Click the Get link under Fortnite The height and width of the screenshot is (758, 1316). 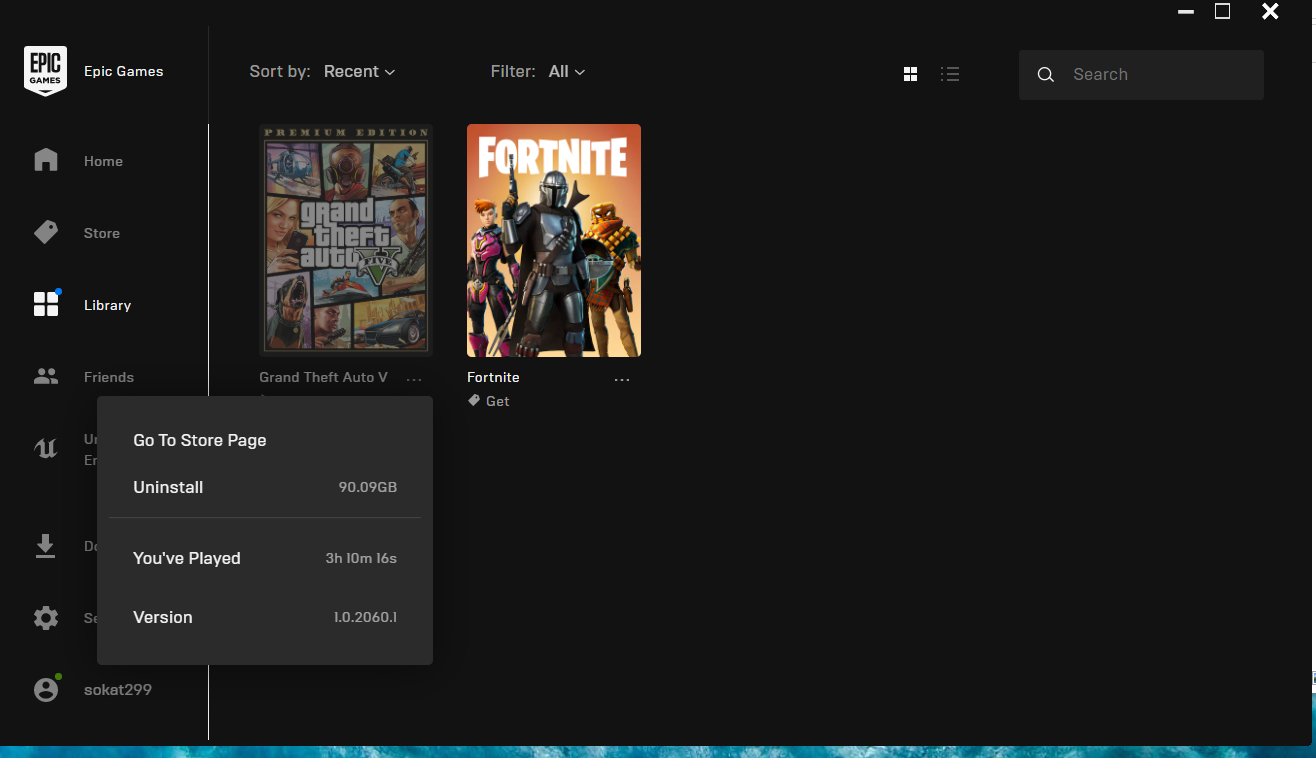(x=497, y=401)
